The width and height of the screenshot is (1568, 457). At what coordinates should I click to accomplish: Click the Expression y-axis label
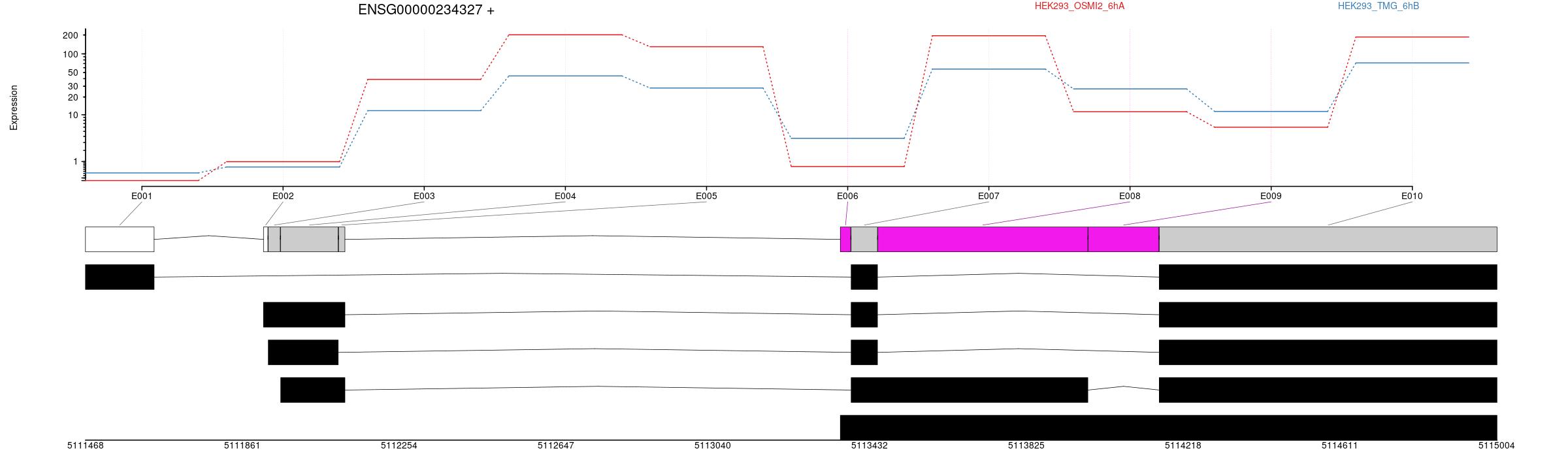[x=14, y=108]
